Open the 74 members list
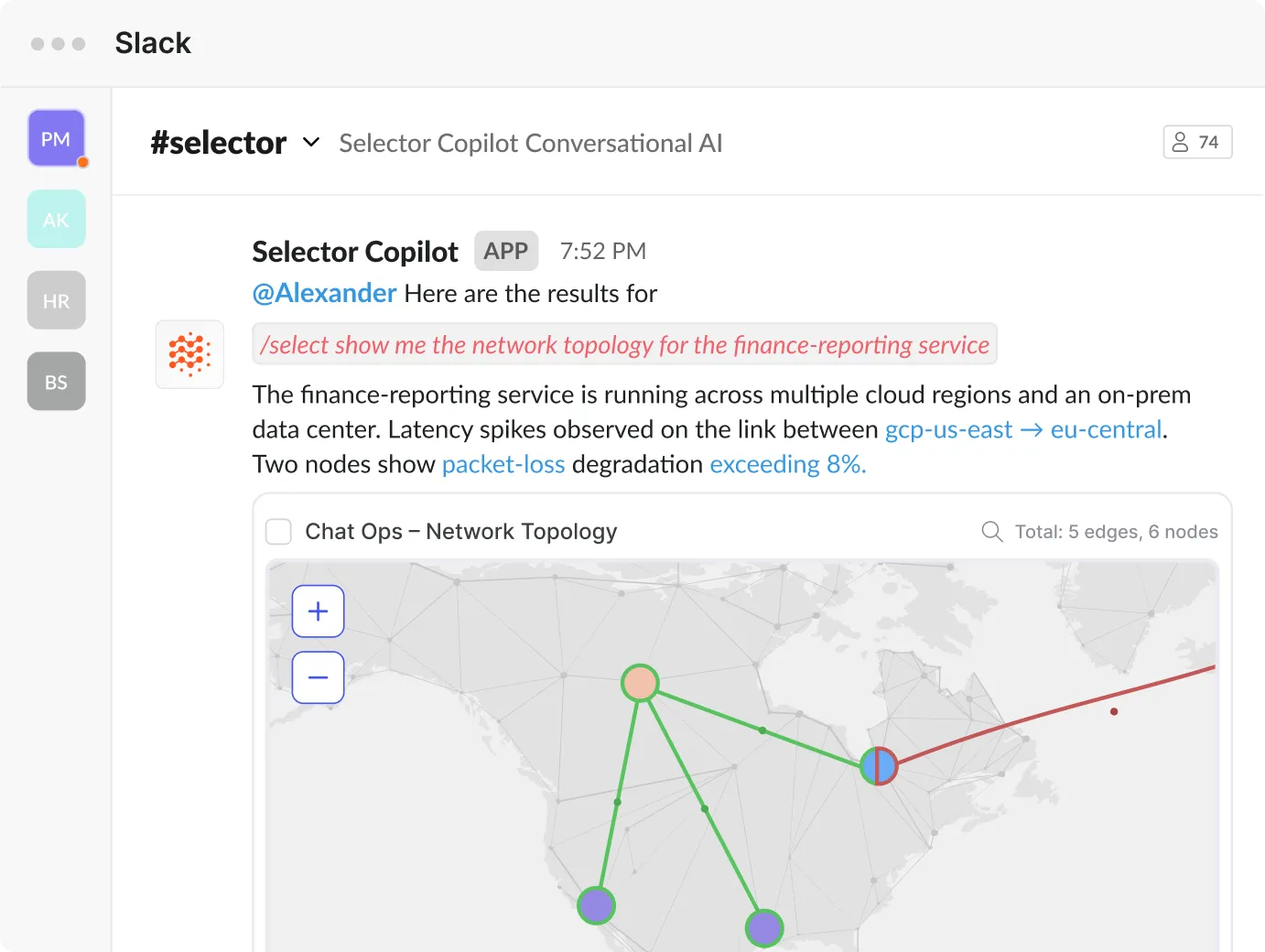The image size is (1265, 952). tap(1196, 142)
